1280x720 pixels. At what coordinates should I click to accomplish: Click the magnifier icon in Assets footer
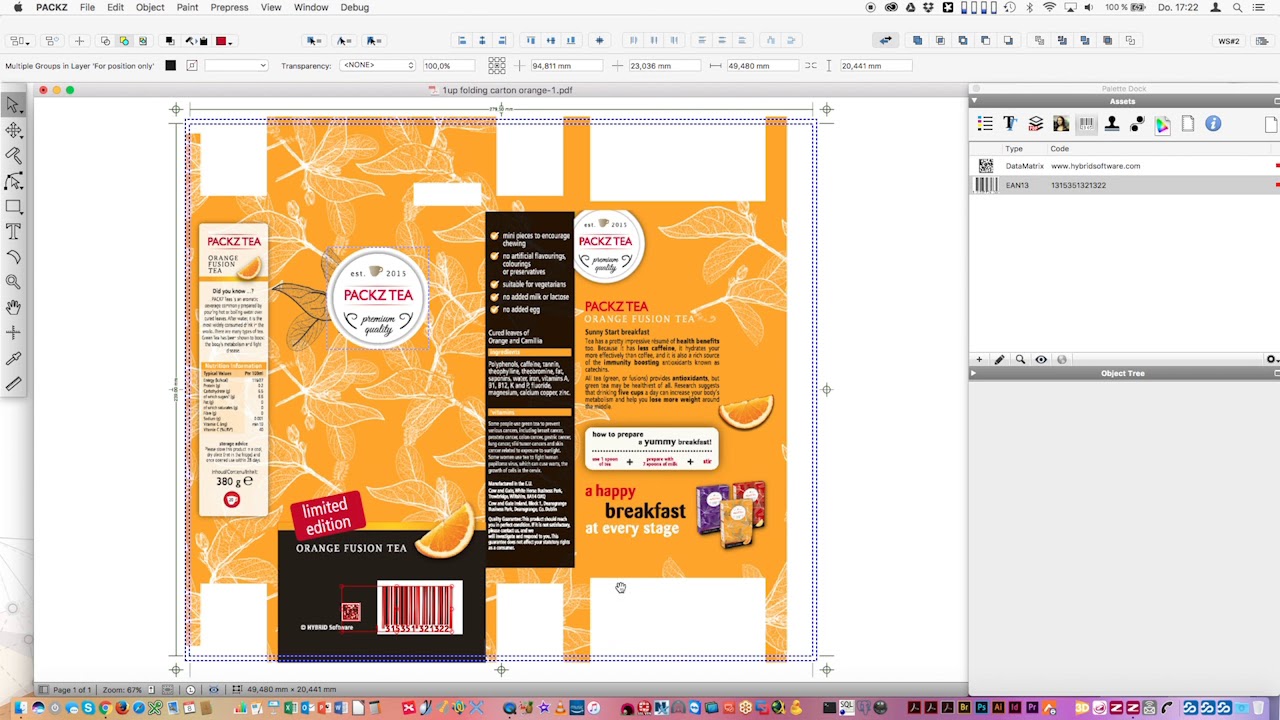(x=1020, y=360)
